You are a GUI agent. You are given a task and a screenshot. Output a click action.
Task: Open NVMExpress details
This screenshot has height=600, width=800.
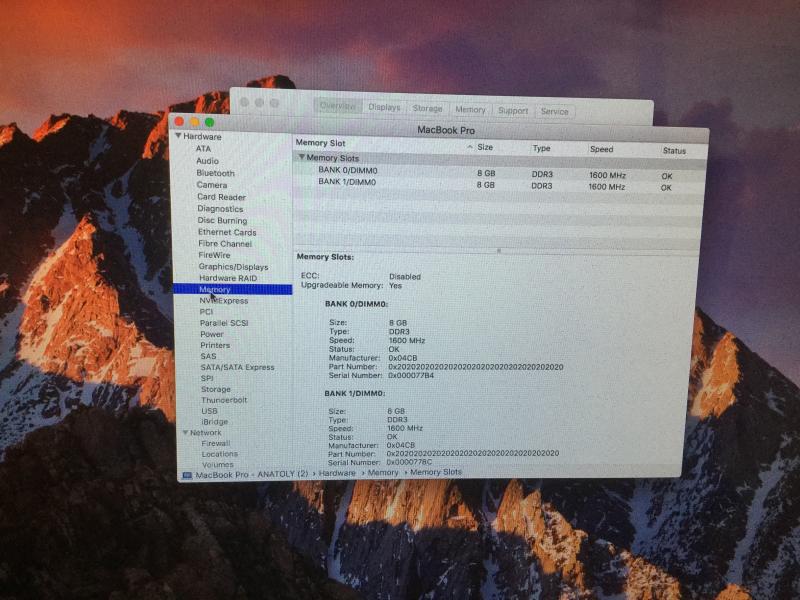tap(223, 301)
